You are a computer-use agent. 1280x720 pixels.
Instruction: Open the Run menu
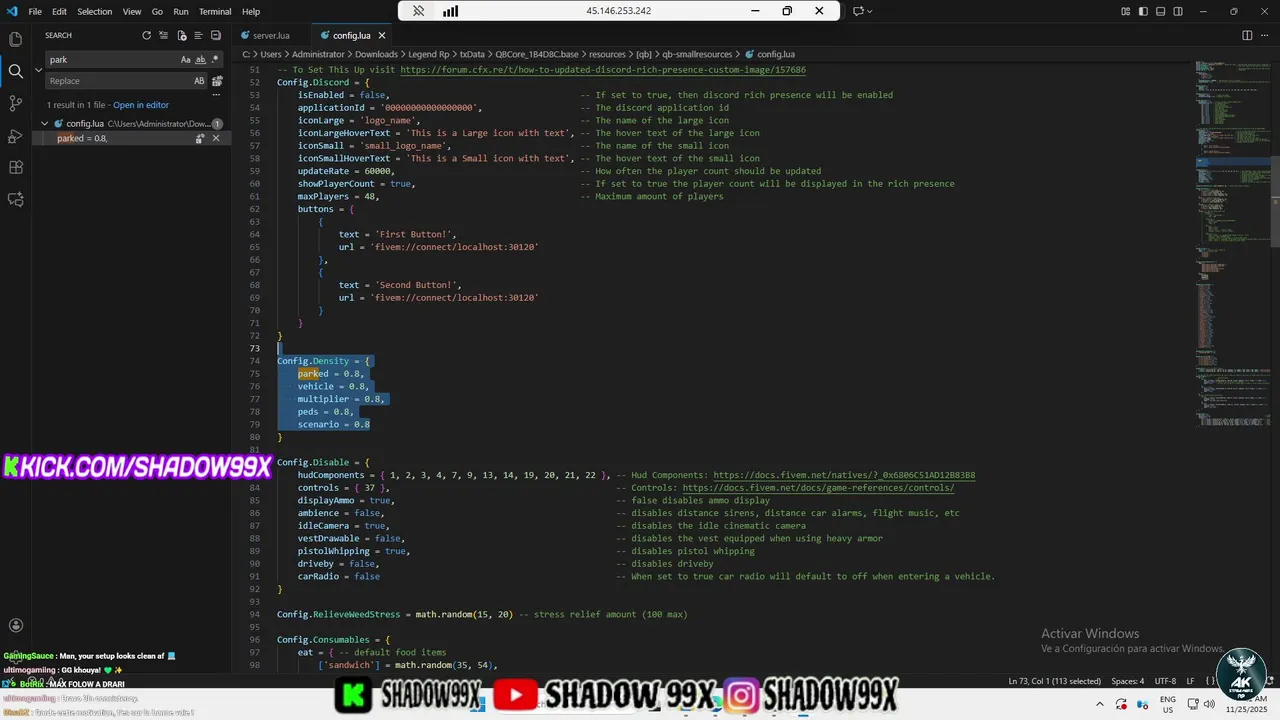pyautogui.click(x=181, y=11)
